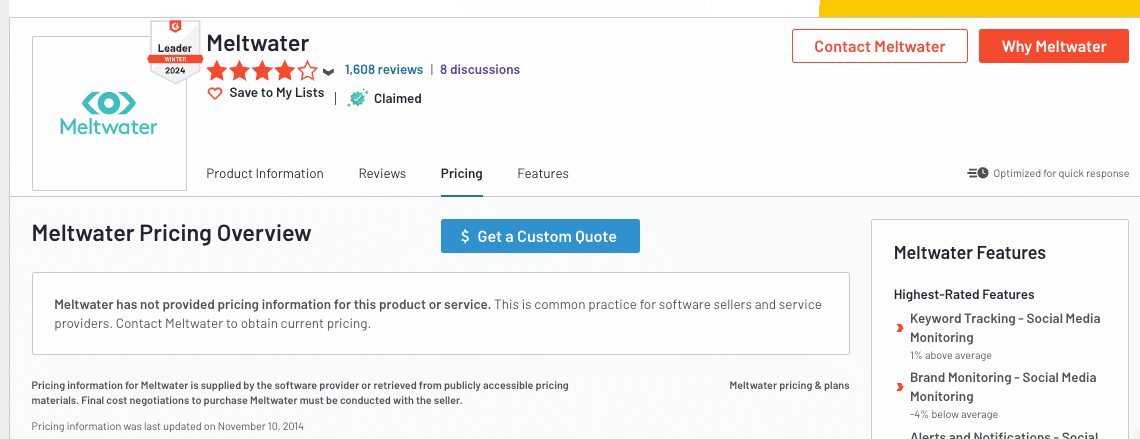Click the orange star rating
Viewport: 1140px width, 439px height.
pos(262,71)
